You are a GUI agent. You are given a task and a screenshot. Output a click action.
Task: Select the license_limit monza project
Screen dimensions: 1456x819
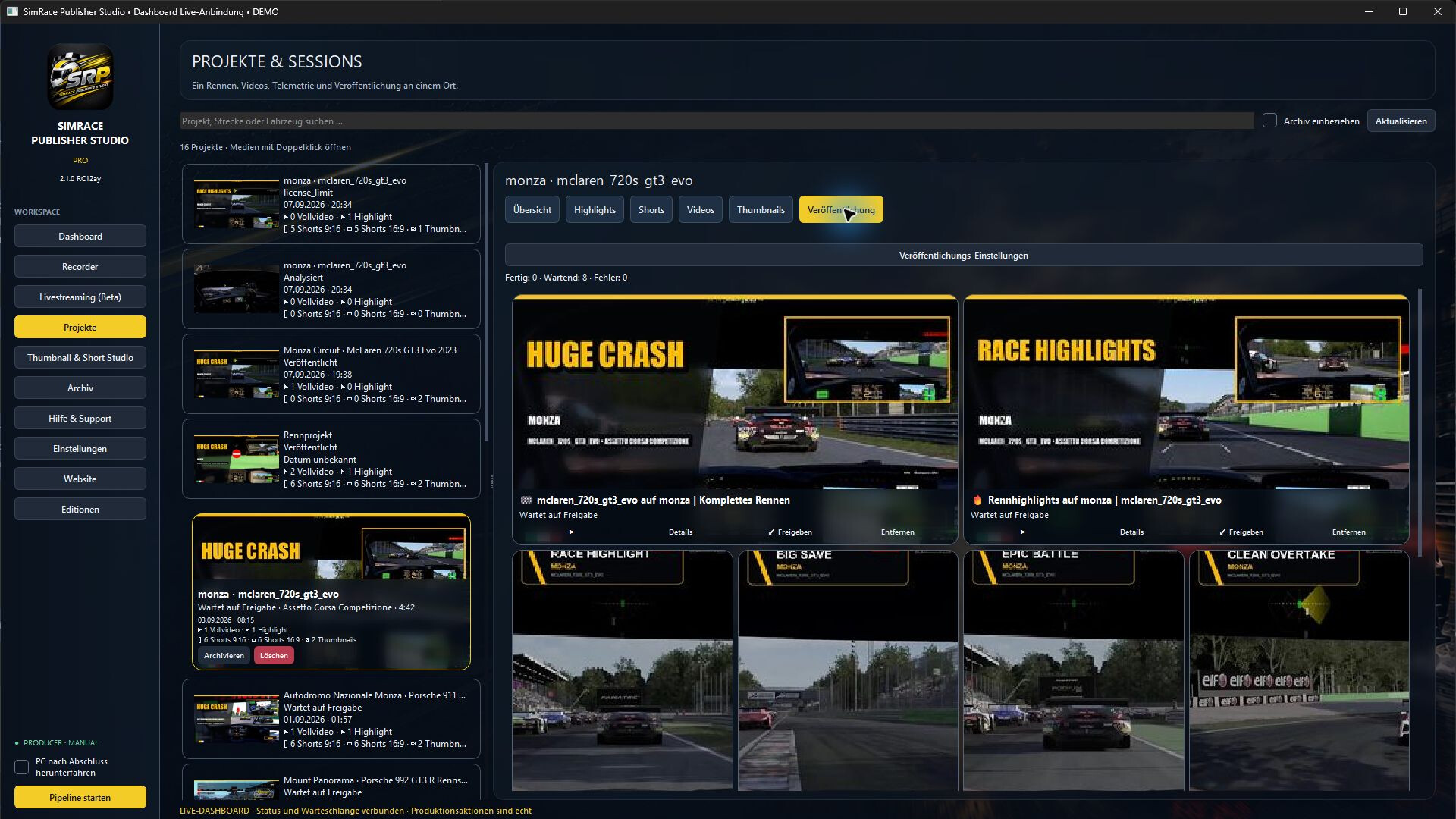pos(331,204)
